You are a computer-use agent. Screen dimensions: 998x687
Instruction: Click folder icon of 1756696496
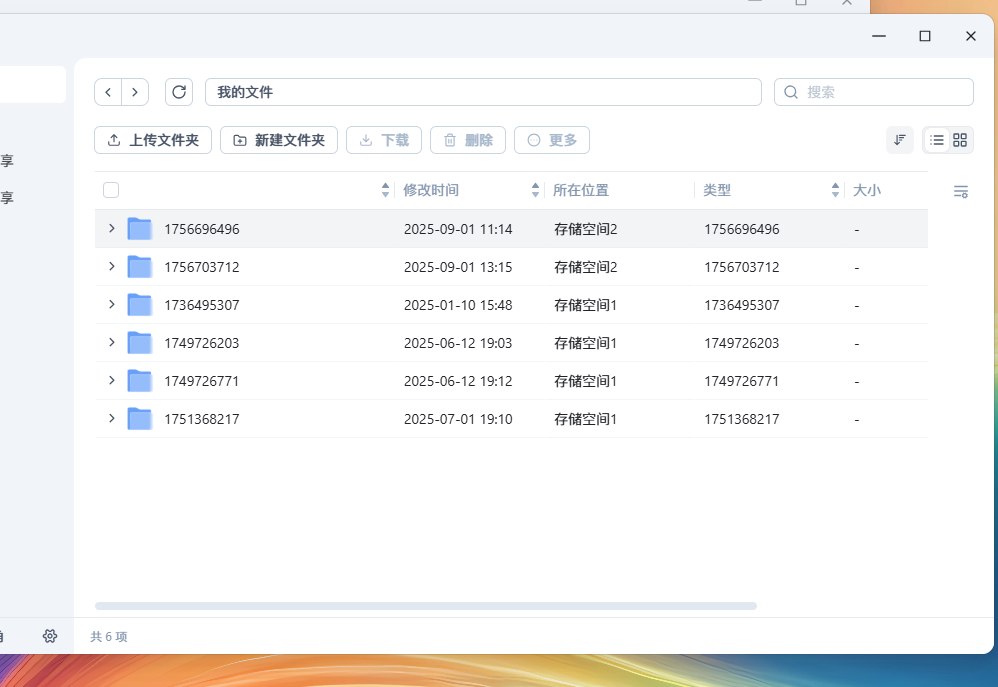tap(139, 229)
